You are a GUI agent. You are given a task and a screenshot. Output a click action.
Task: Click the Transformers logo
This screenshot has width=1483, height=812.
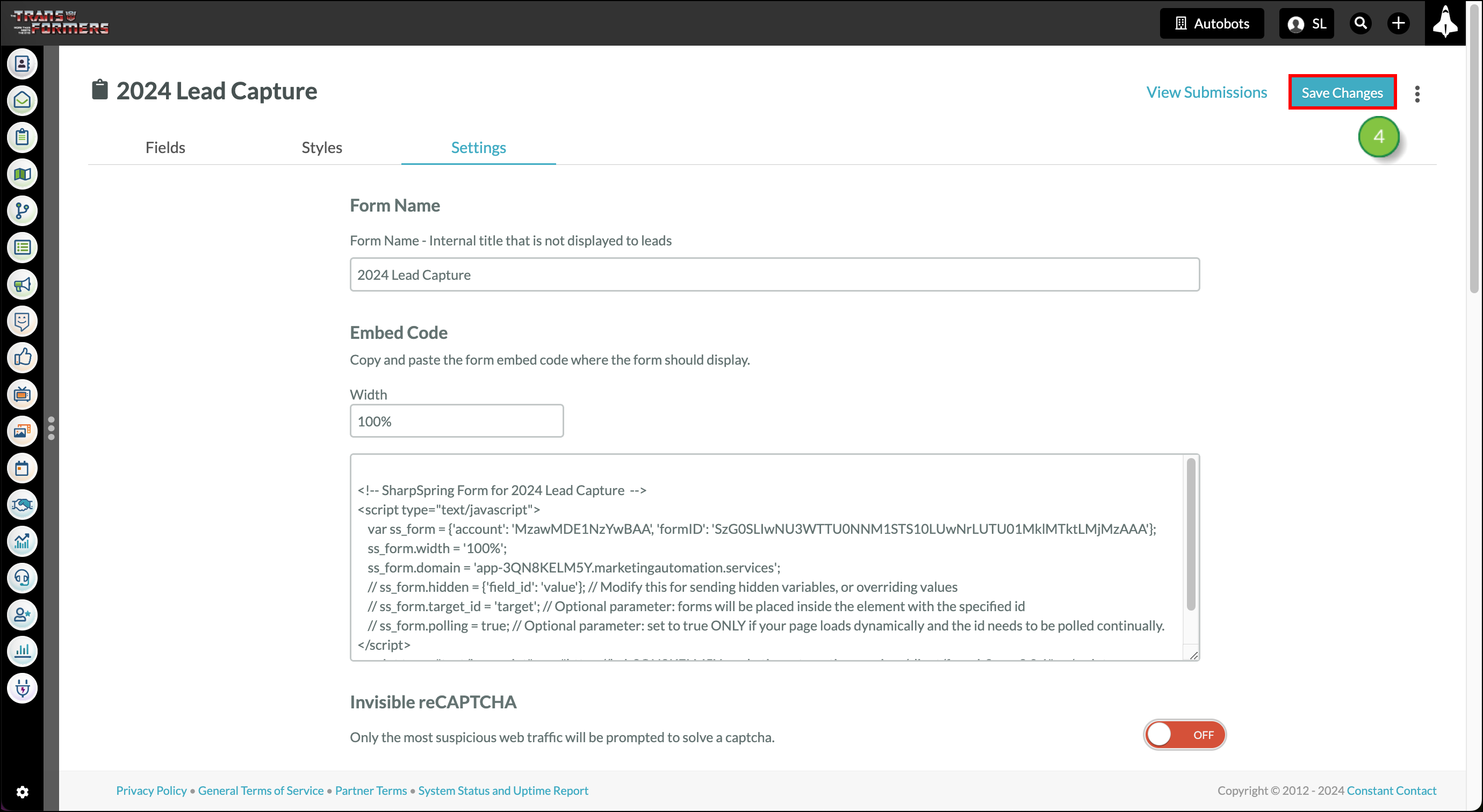[60, 23]
